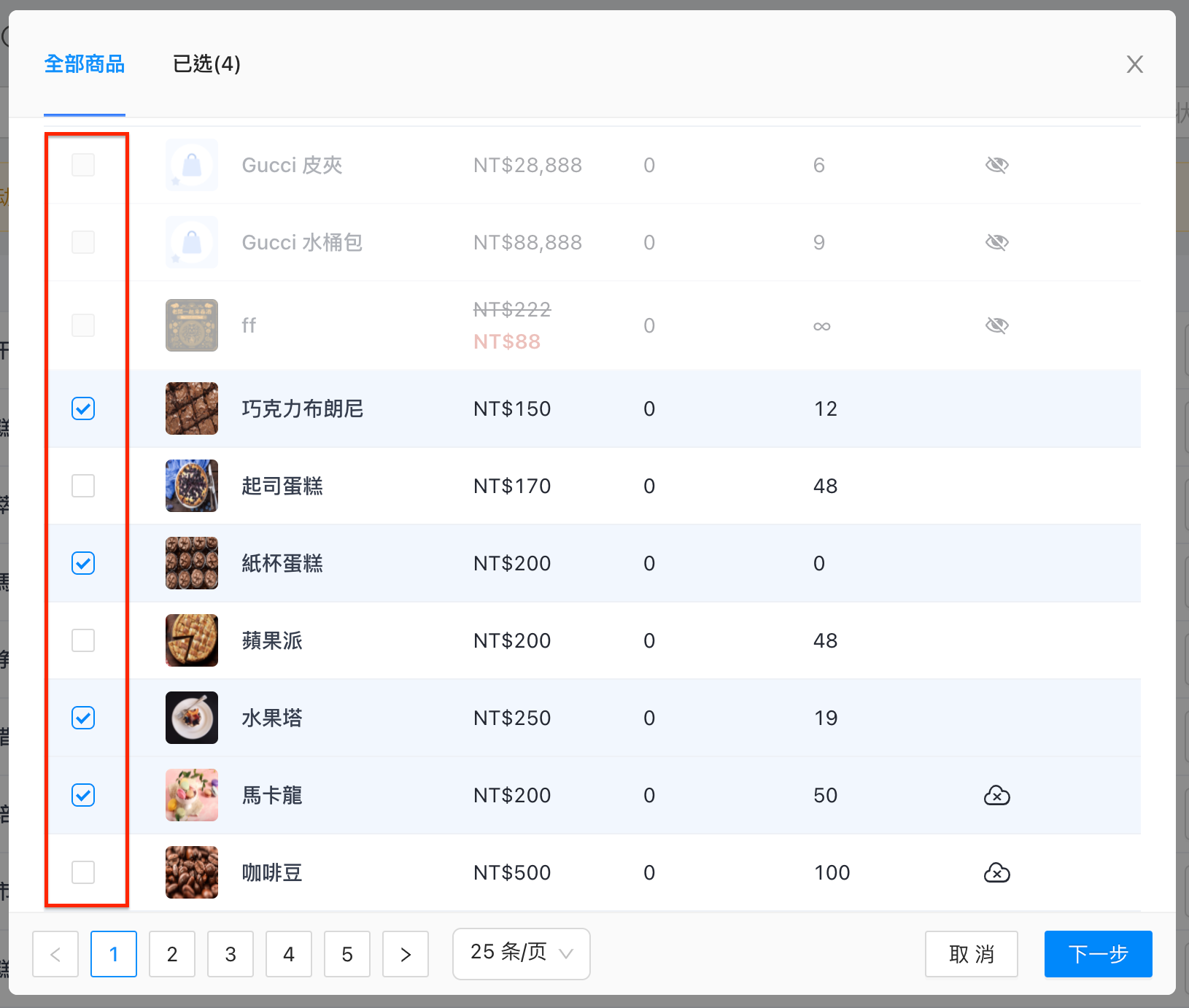Click the 巧克力布朗尼 brownie thumbnail
This screenshot has height=1008, width=1189.
[192, 408]
